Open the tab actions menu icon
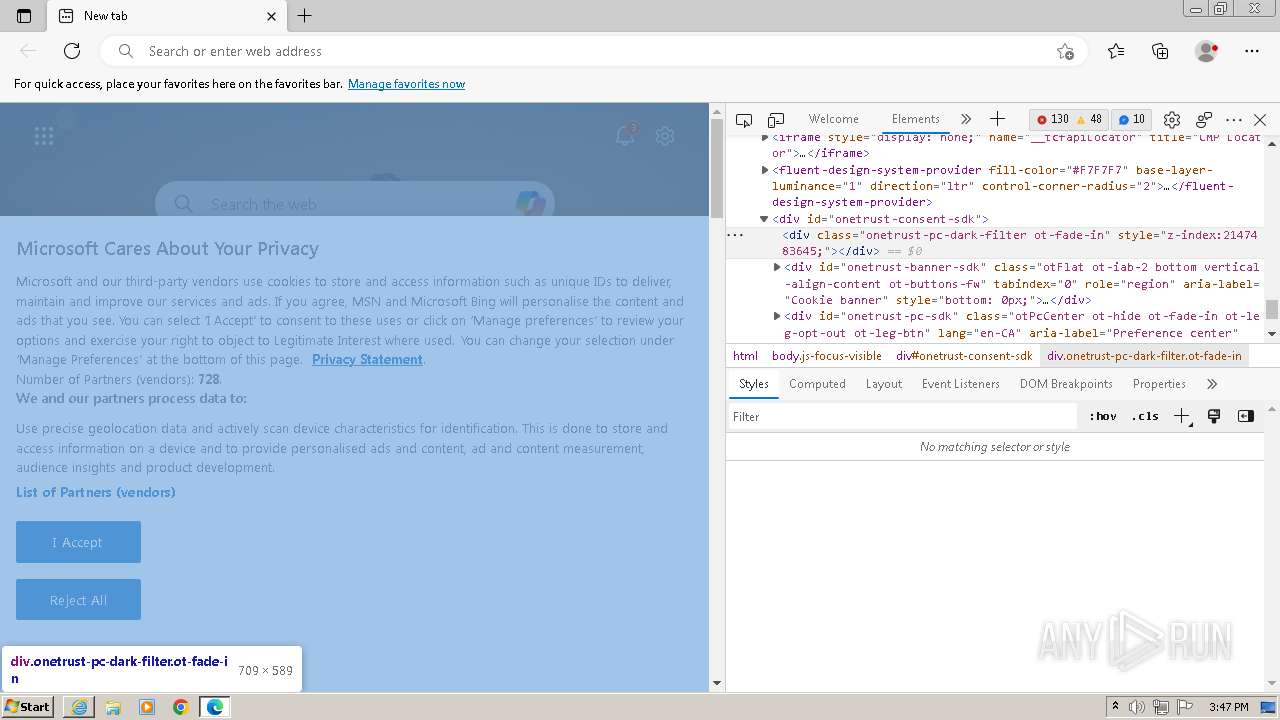Screen dimensions: 1280x720 [24, 16]
